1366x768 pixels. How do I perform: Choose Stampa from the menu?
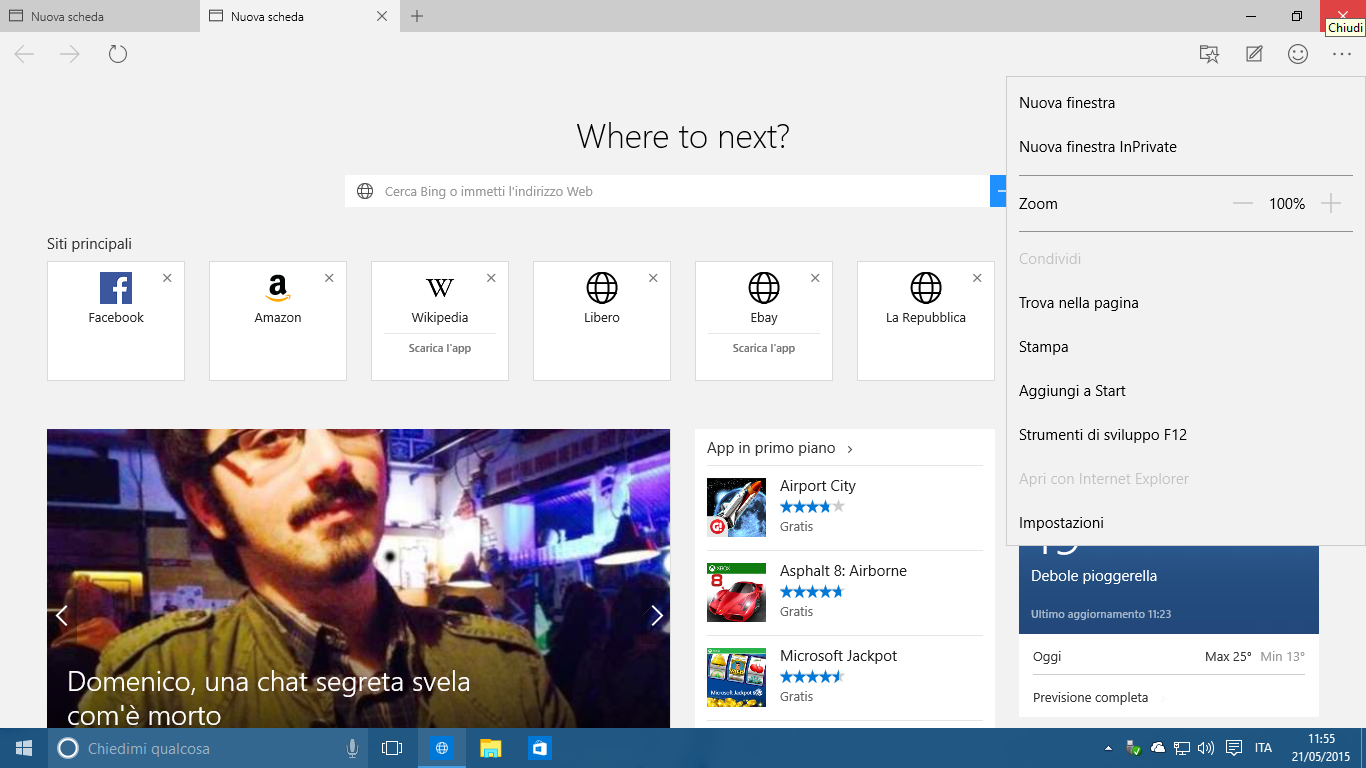tap(1186, 347)
